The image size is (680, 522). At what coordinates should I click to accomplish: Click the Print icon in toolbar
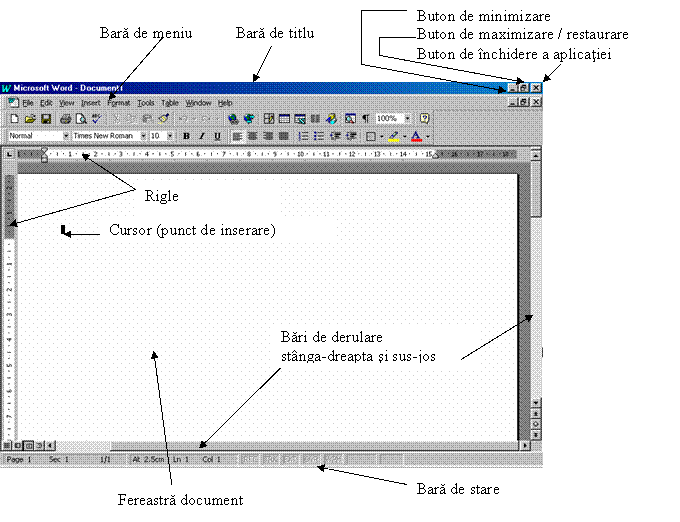pyautogui.click(x=64, y=118)
